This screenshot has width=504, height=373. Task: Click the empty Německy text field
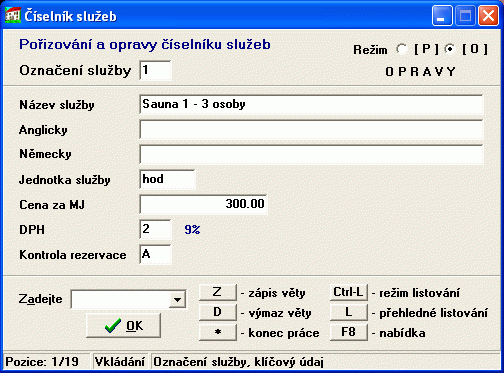pyautogui.click(x=311, y=154)
